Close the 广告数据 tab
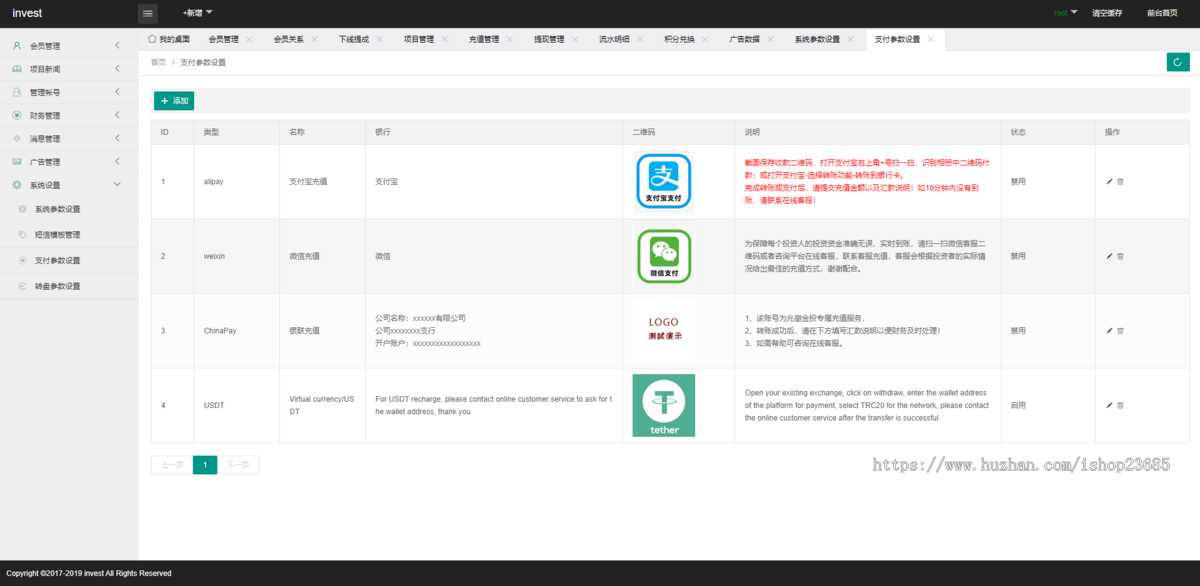Image resolution: width=1200 pixels, height=586 pixels. tap(771, 39)
